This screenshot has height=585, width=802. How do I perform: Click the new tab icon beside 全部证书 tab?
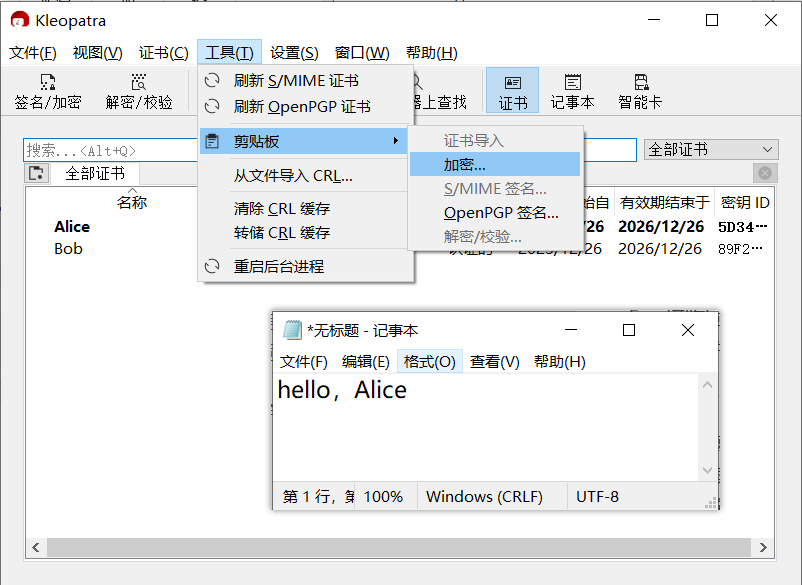[36, 173]
